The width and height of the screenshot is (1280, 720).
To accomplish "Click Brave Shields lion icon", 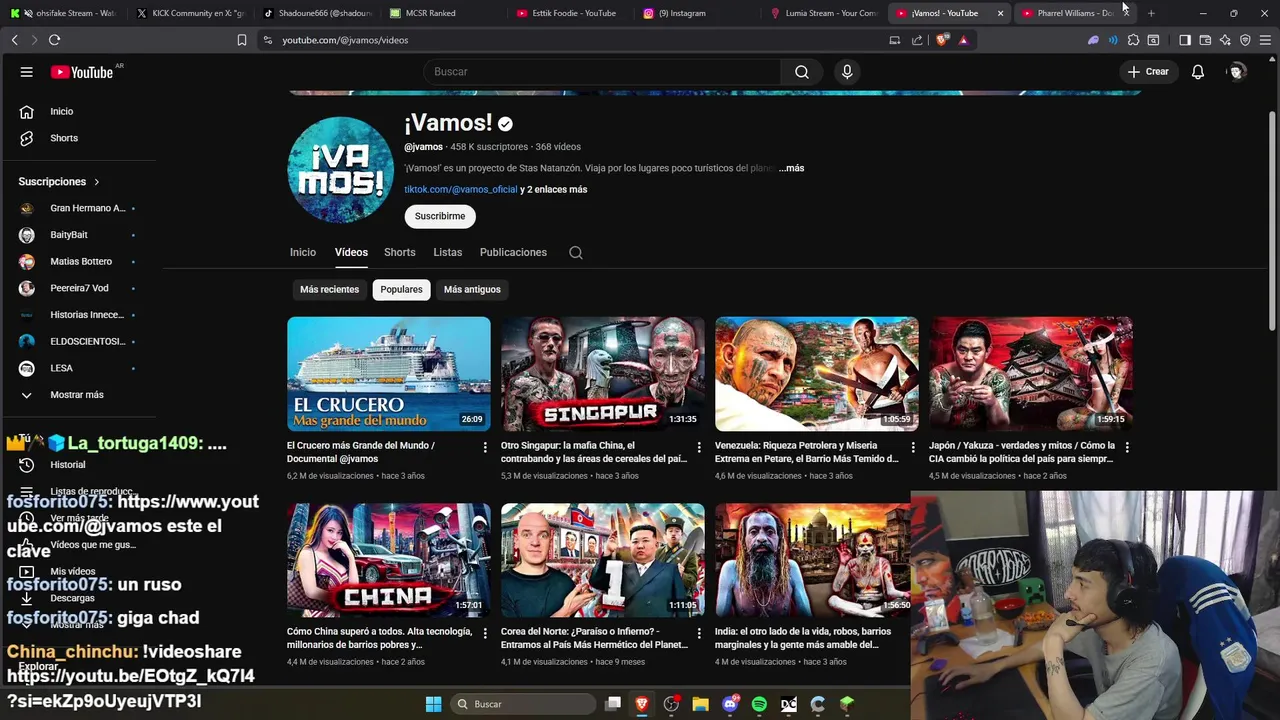I will [942, 40].
